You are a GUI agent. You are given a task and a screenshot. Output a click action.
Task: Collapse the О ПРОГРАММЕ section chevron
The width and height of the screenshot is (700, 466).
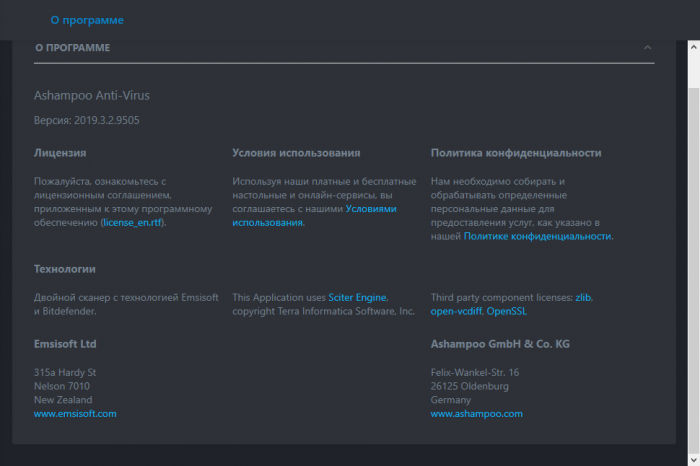(648, 47)
